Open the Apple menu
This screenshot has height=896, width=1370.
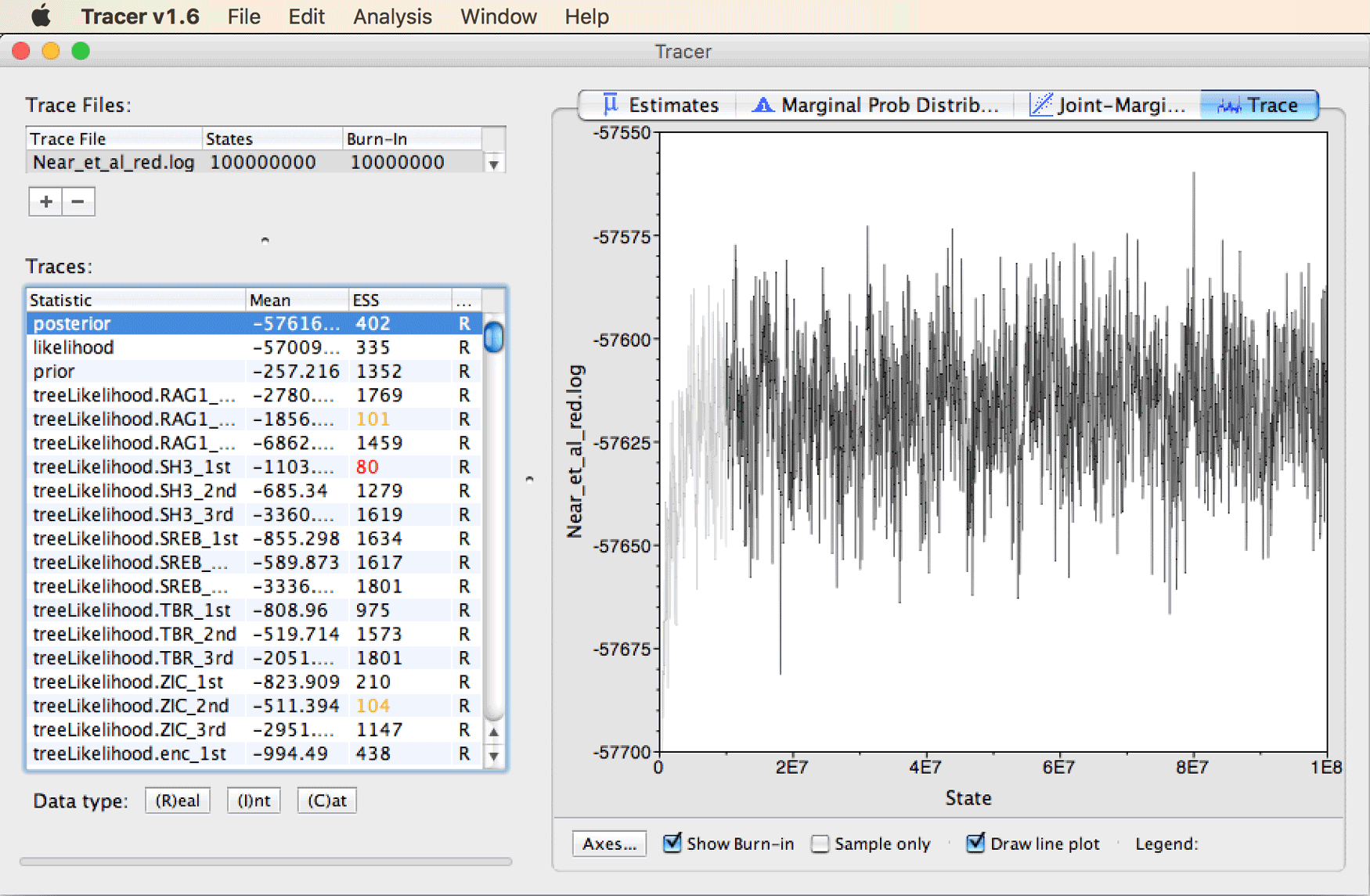(41, 16)
